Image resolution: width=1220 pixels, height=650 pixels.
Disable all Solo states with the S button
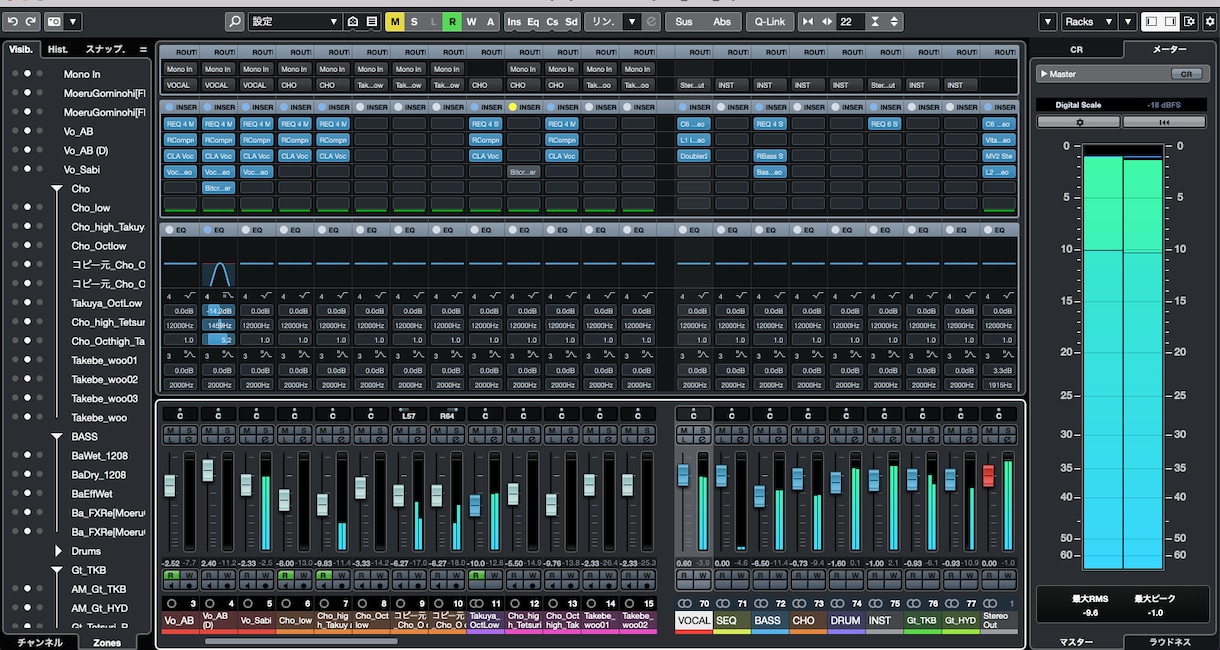point(414,21)
